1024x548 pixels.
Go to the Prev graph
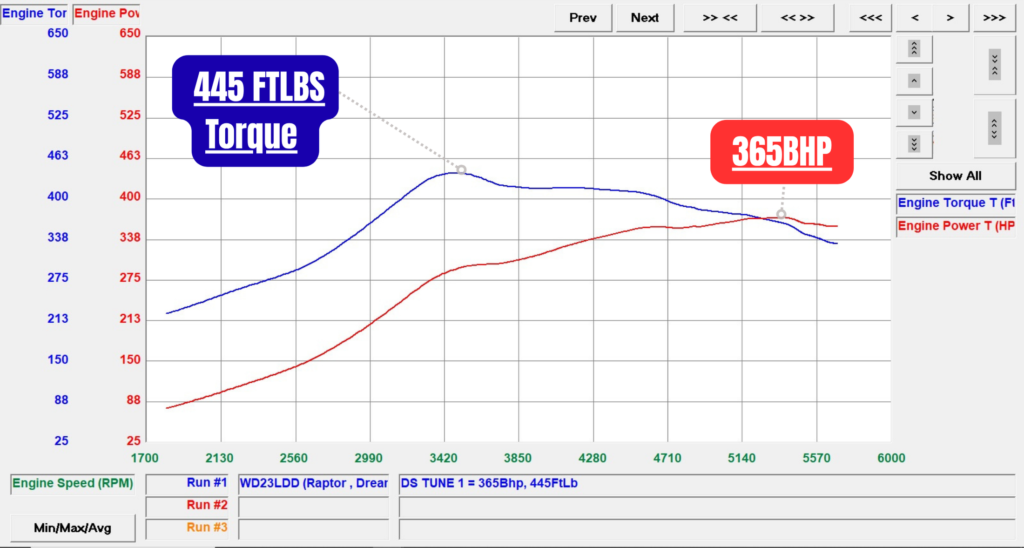click(x=583, y=17)
